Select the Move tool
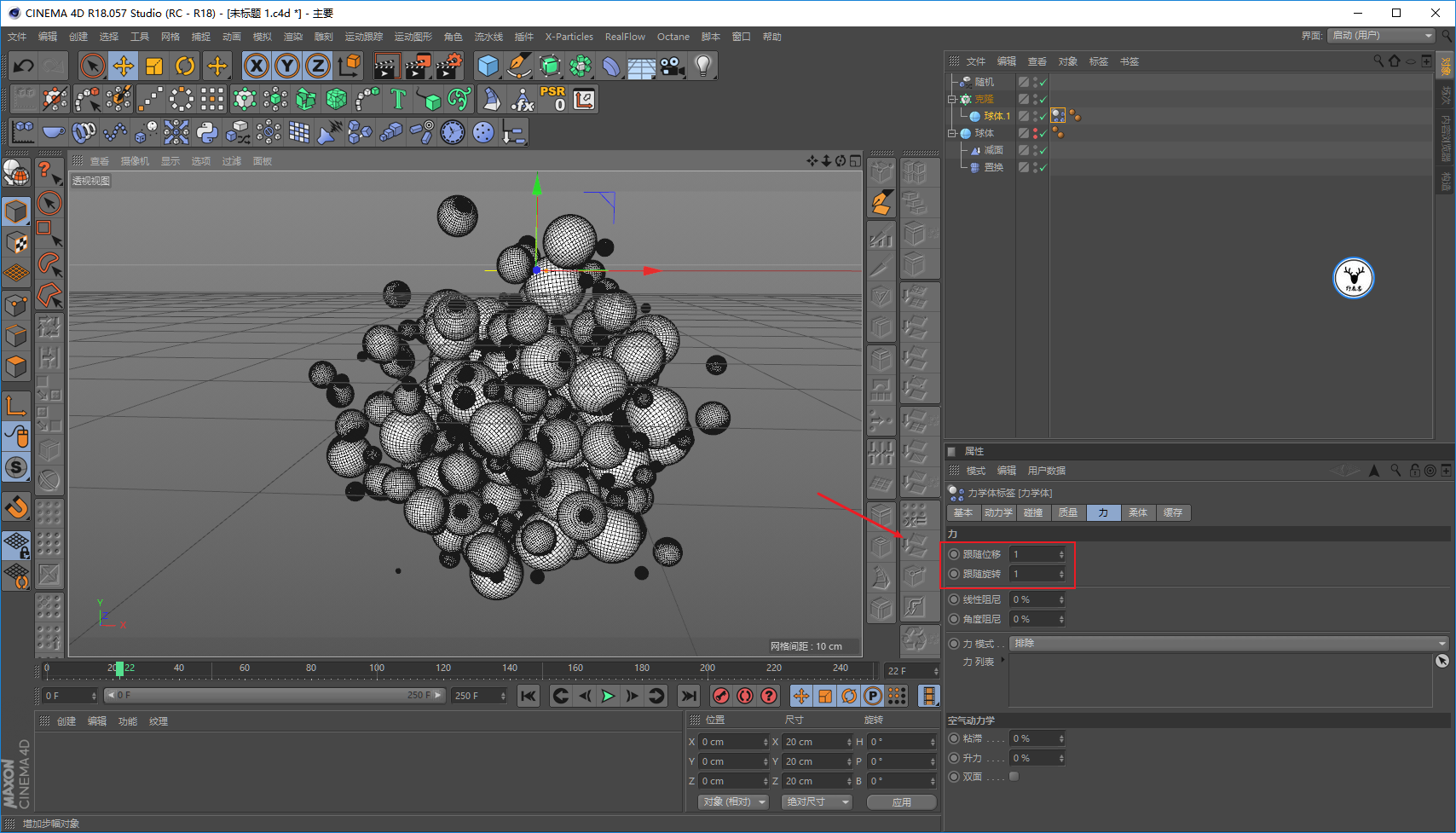This screenshot has width=1456, height=833. [124, 66]
